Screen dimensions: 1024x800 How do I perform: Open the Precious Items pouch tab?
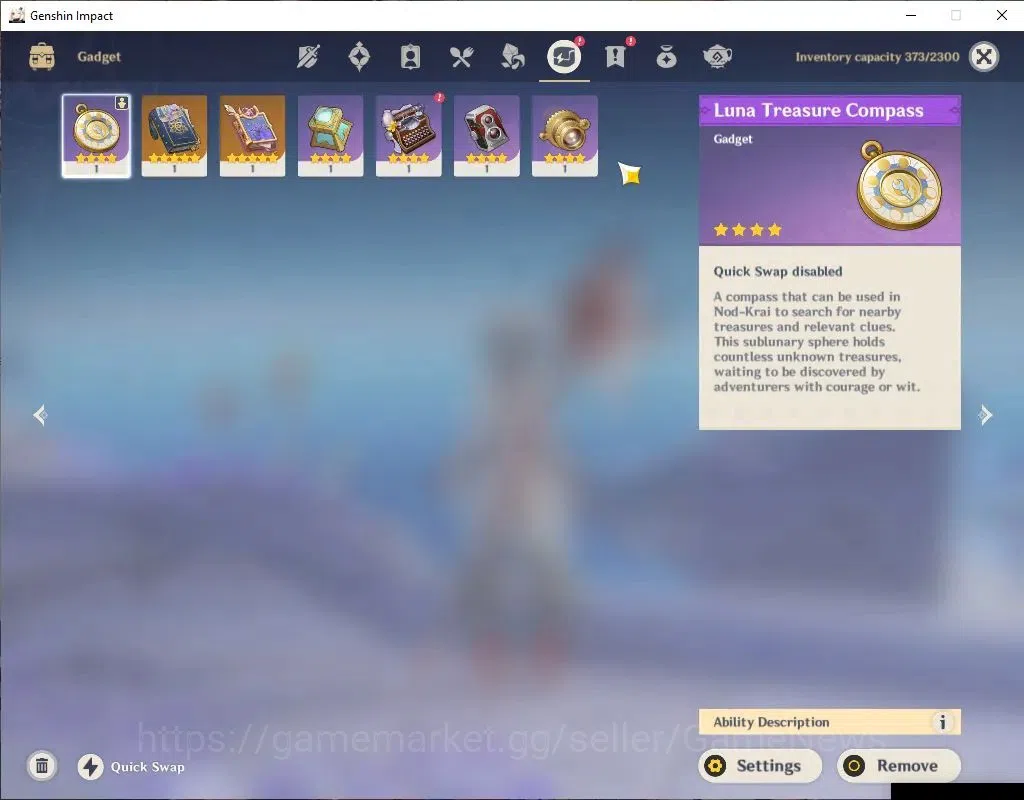click(666, 57)
